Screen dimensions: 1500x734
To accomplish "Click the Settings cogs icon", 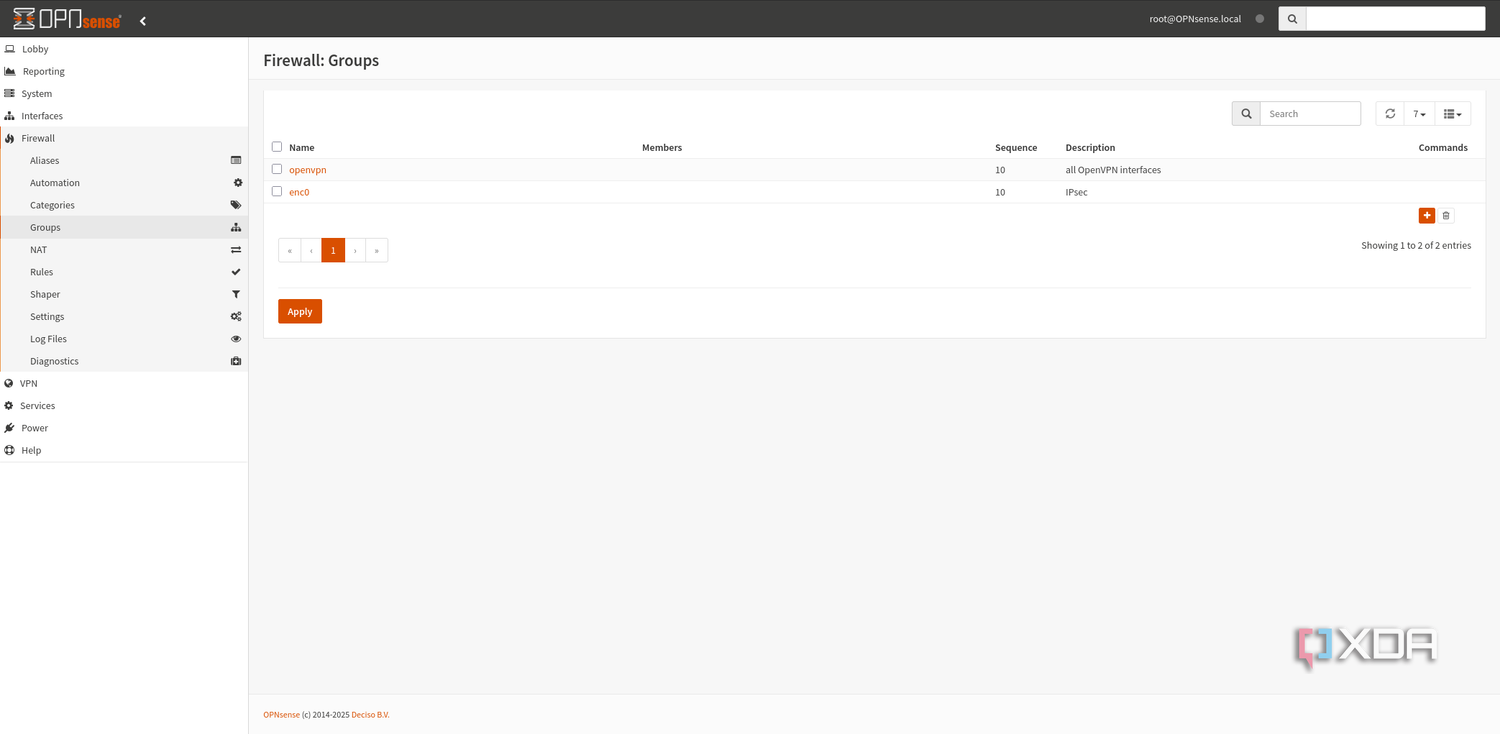I will click(236, 316).
